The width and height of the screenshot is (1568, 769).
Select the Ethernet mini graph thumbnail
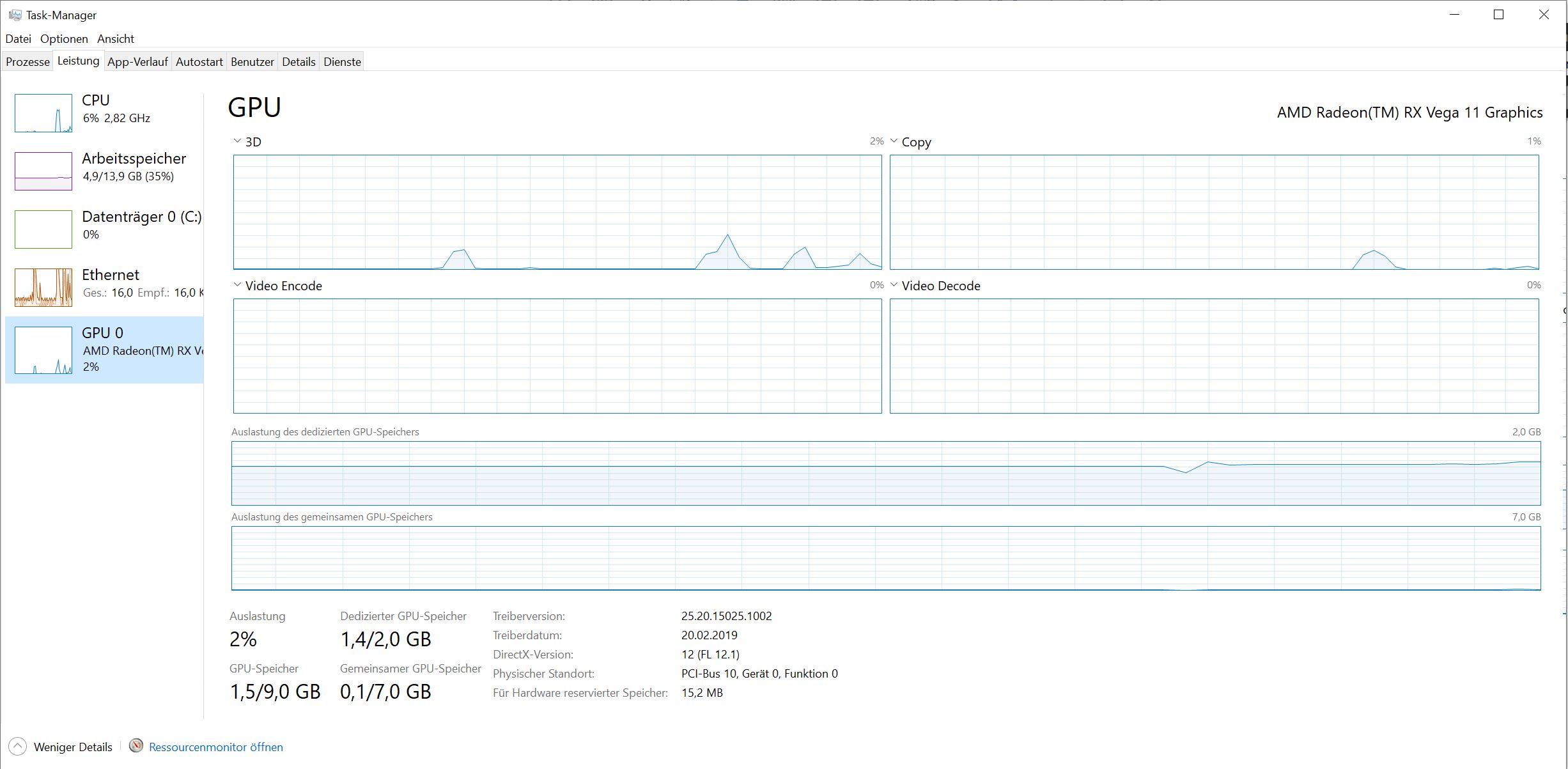43,288
